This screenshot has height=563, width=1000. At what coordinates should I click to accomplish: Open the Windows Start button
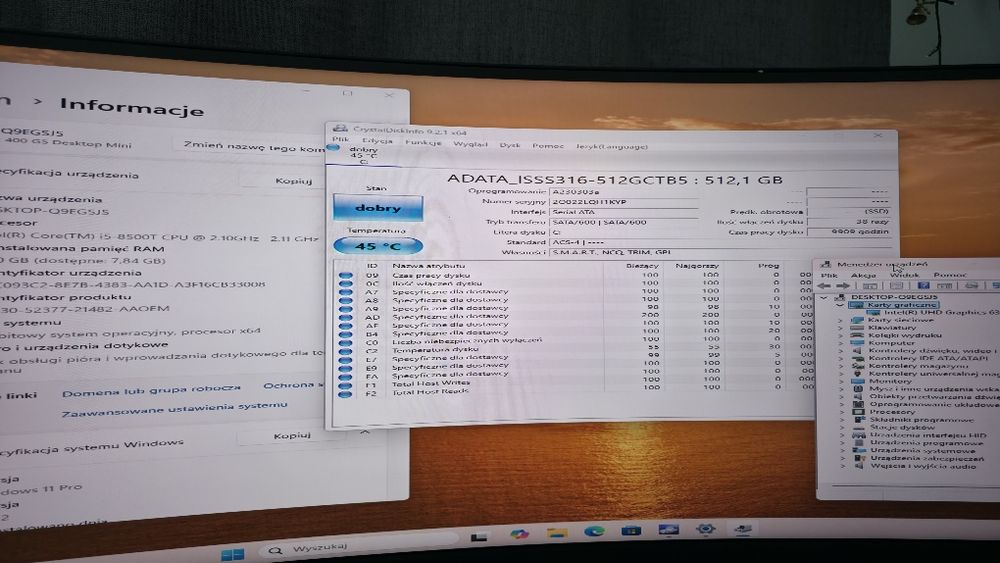[232, 553]
